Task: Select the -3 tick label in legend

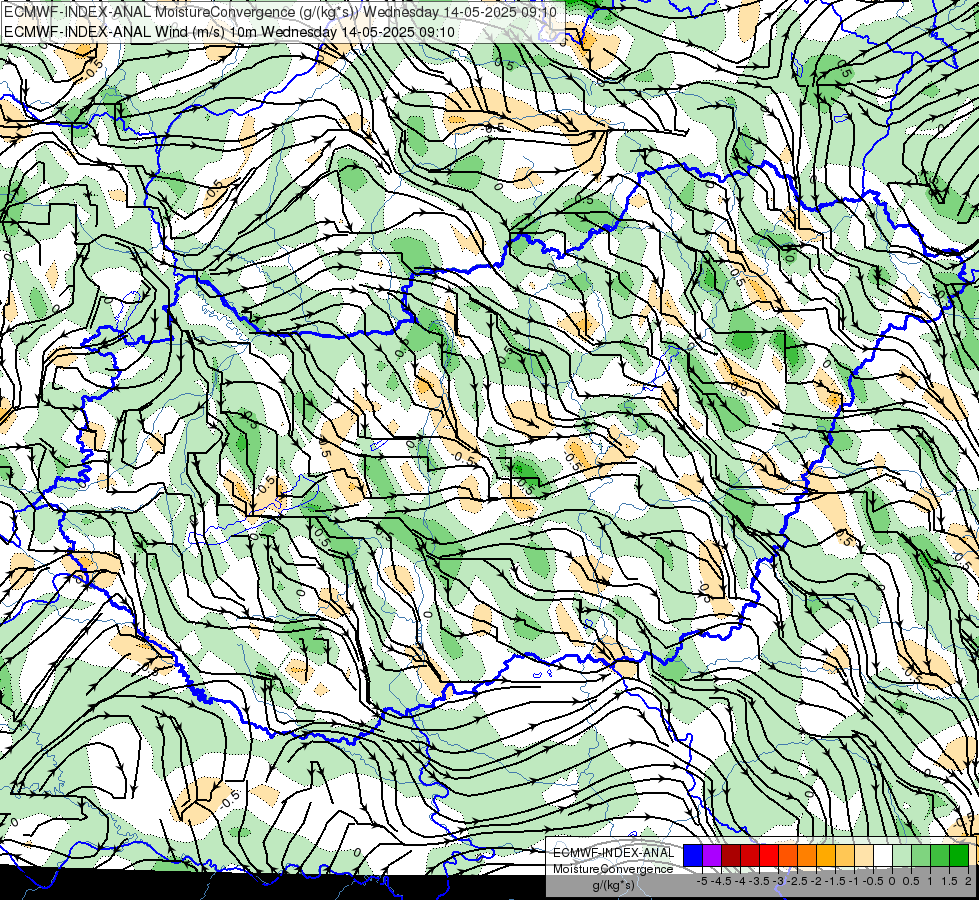Action: coord(778,881)
